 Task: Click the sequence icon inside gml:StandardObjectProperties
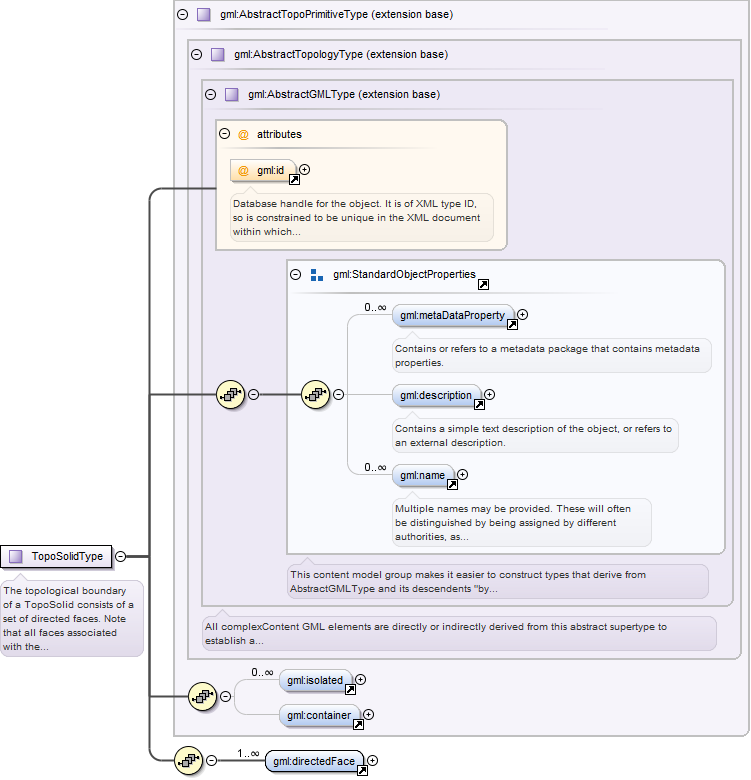(316, 394)
